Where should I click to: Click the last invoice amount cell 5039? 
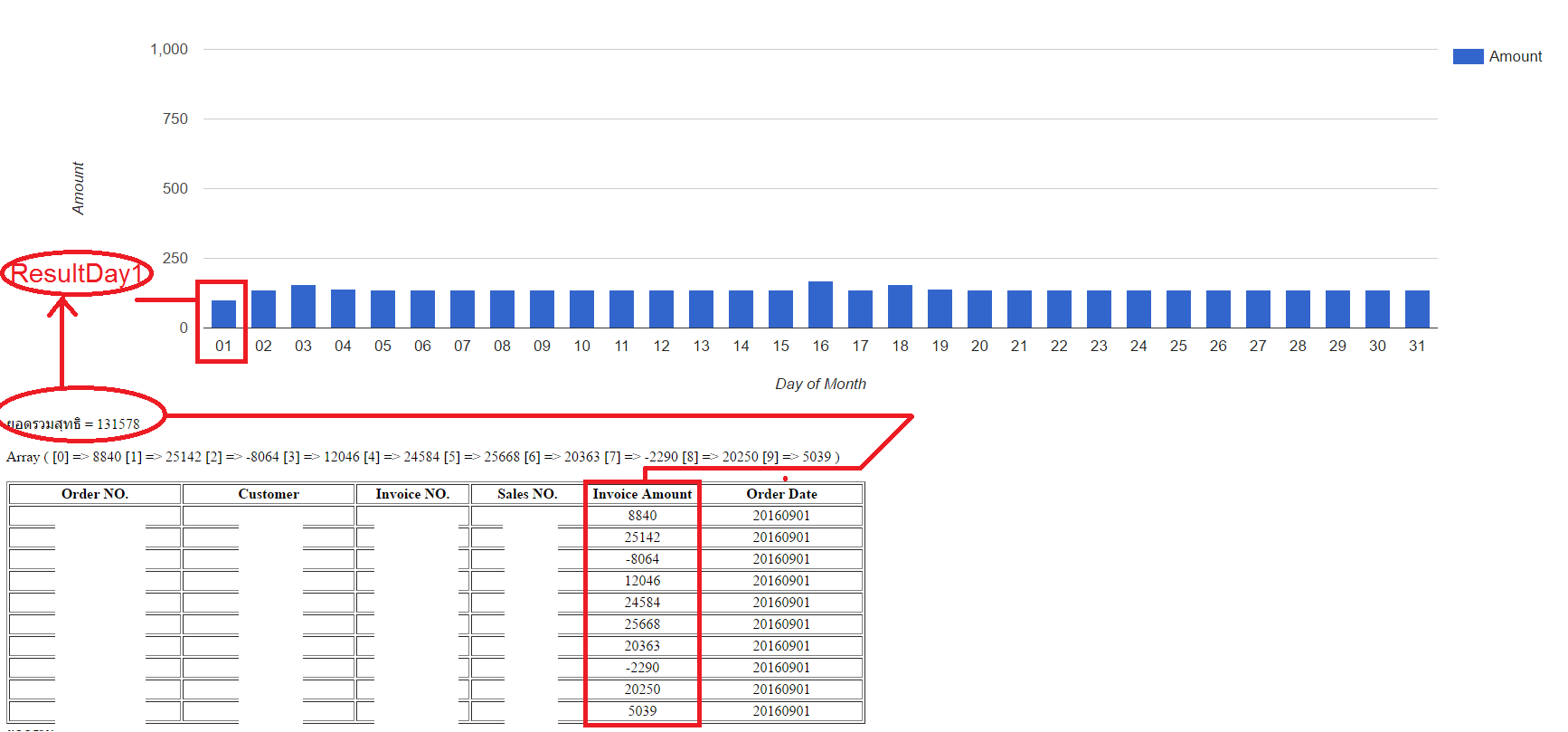pos(642,711)
